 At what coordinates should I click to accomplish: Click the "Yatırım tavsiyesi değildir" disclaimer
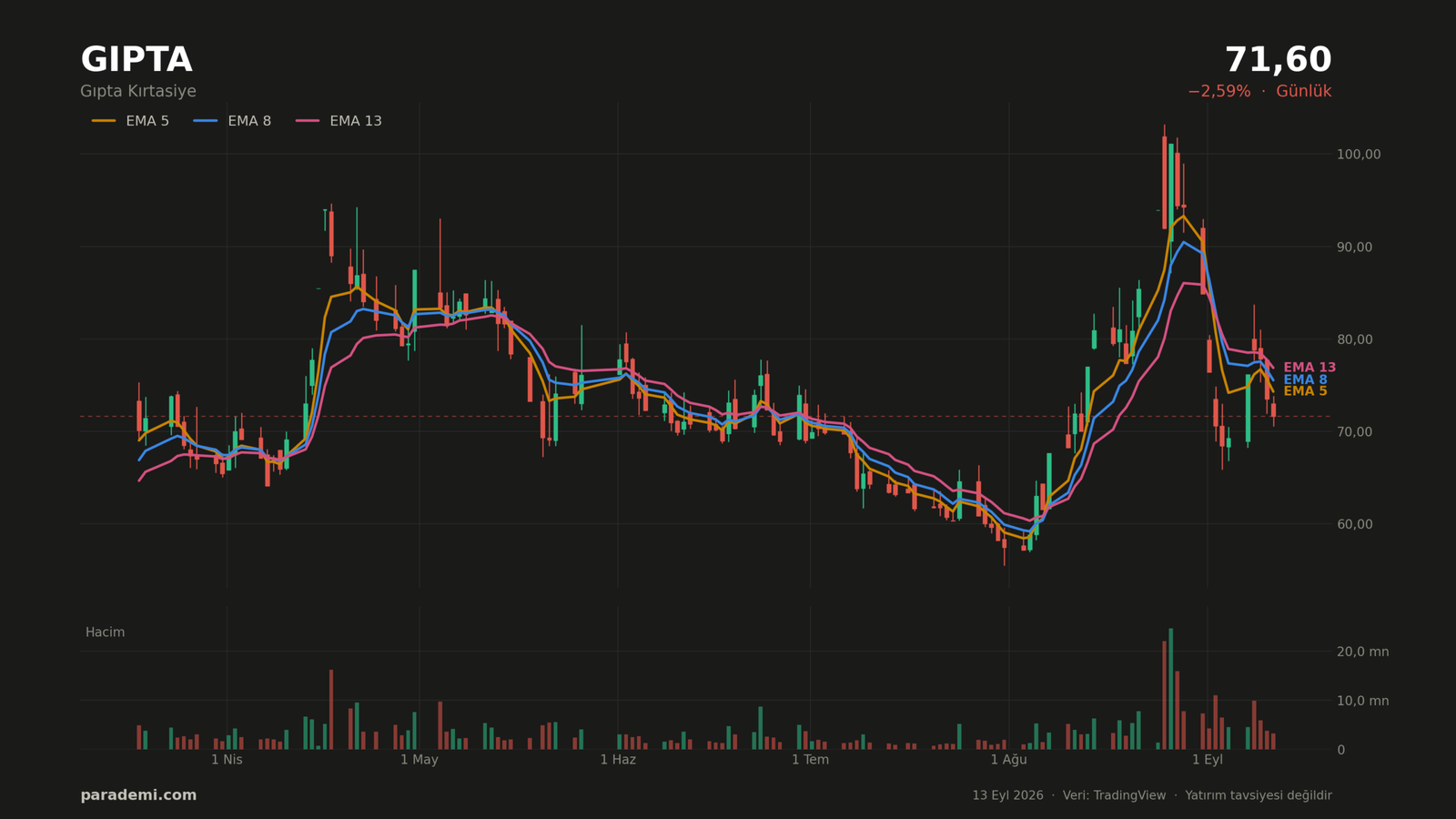click(x=1259, y=795)
